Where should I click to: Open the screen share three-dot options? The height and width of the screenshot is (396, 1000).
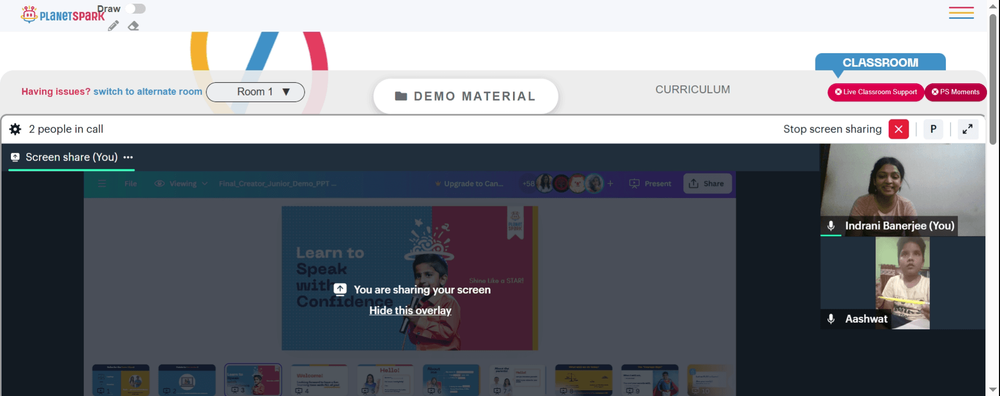(128, 157)
